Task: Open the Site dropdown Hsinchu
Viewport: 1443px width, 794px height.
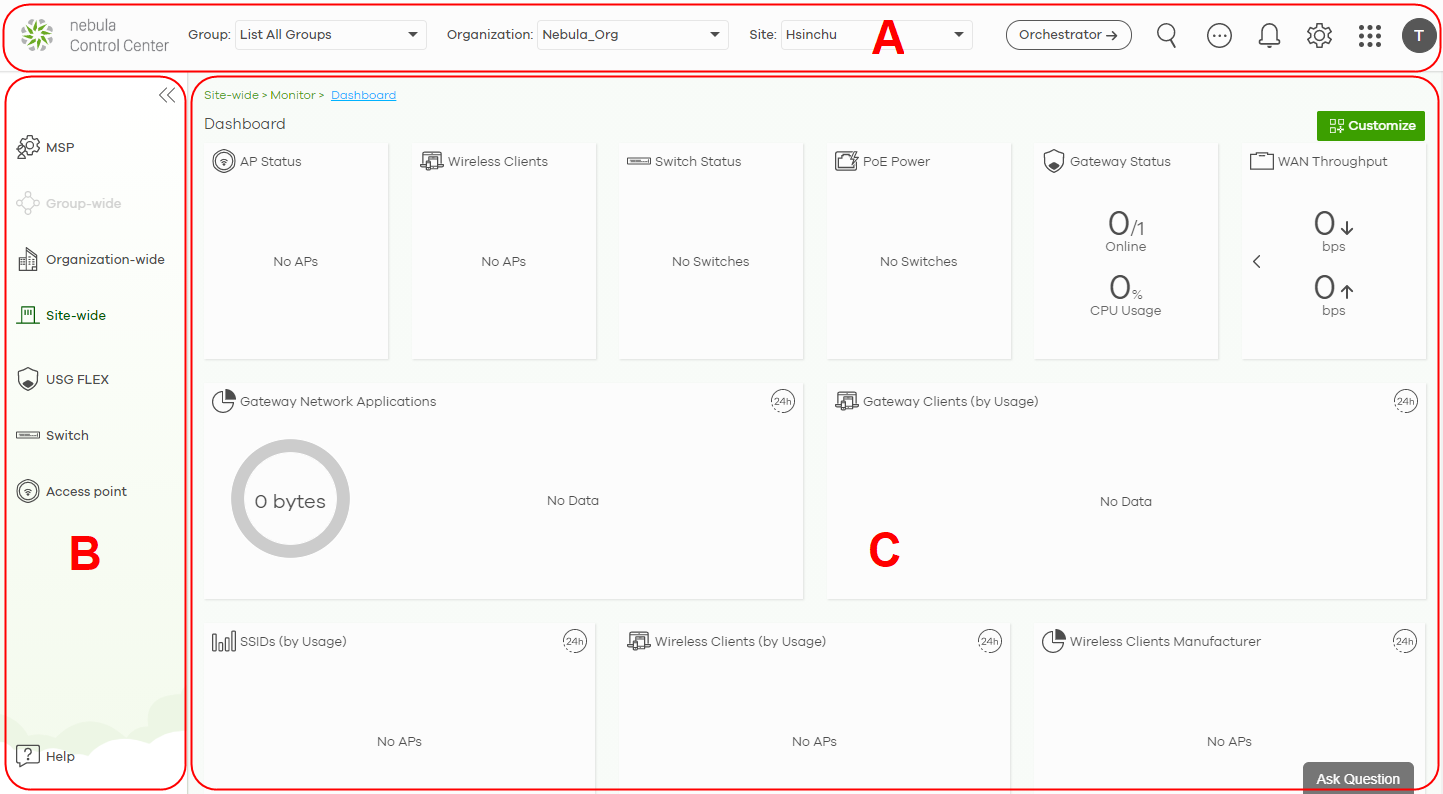Action: point(876,35)
